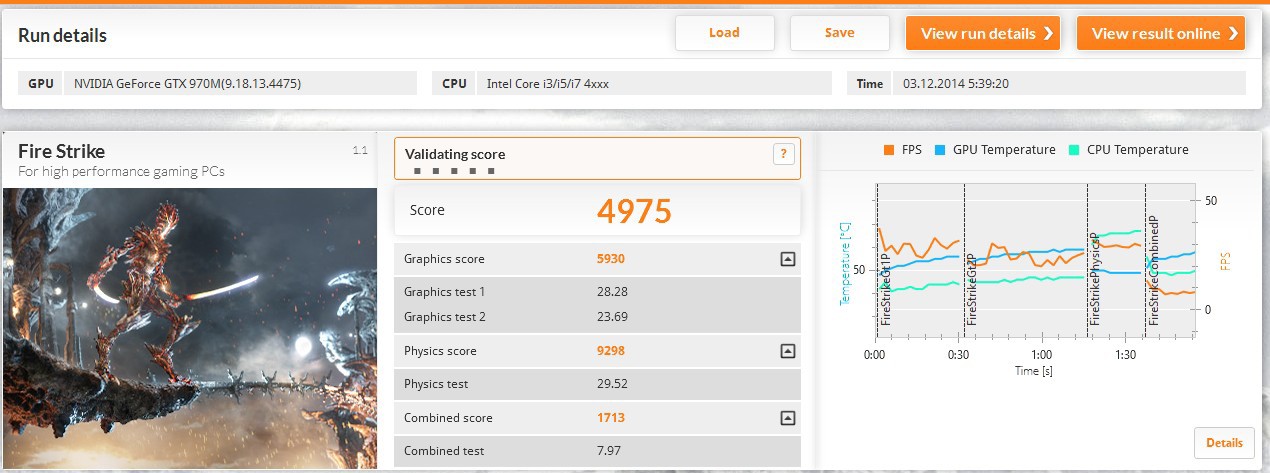Image resolution: width=1270 pixels, height=473 pixels.
Task: Click the Physics score value 9298
Action: click(x=610, y=351)
